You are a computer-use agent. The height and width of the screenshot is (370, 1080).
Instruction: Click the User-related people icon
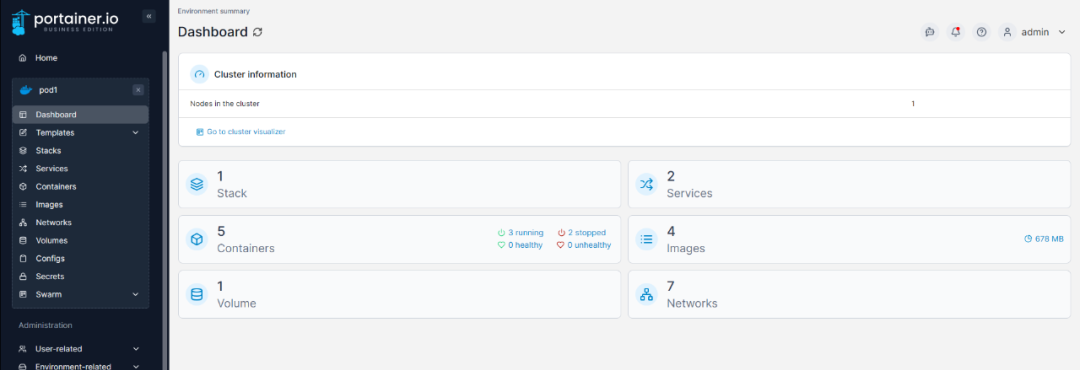point(23,349)
